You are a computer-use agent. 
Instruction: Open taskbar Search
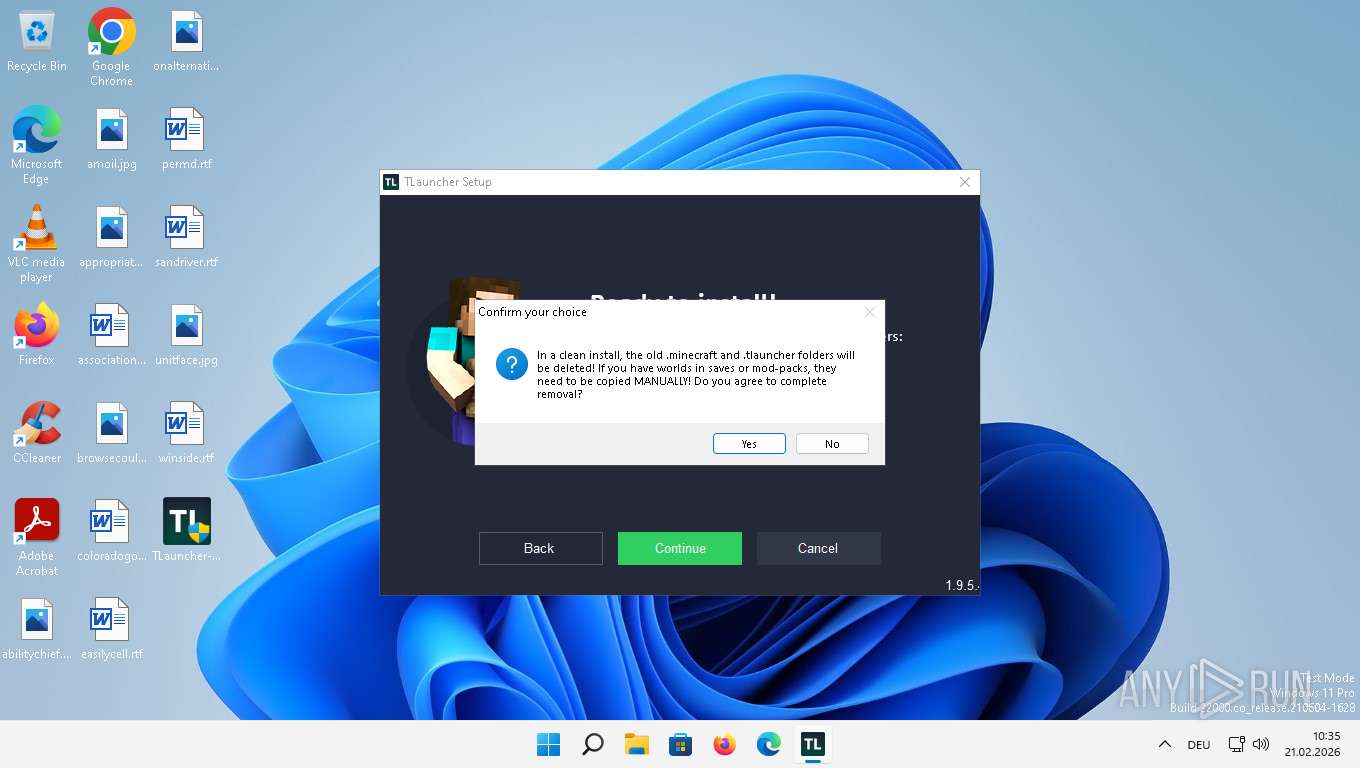pyautogui.click(x=592, y=744)
